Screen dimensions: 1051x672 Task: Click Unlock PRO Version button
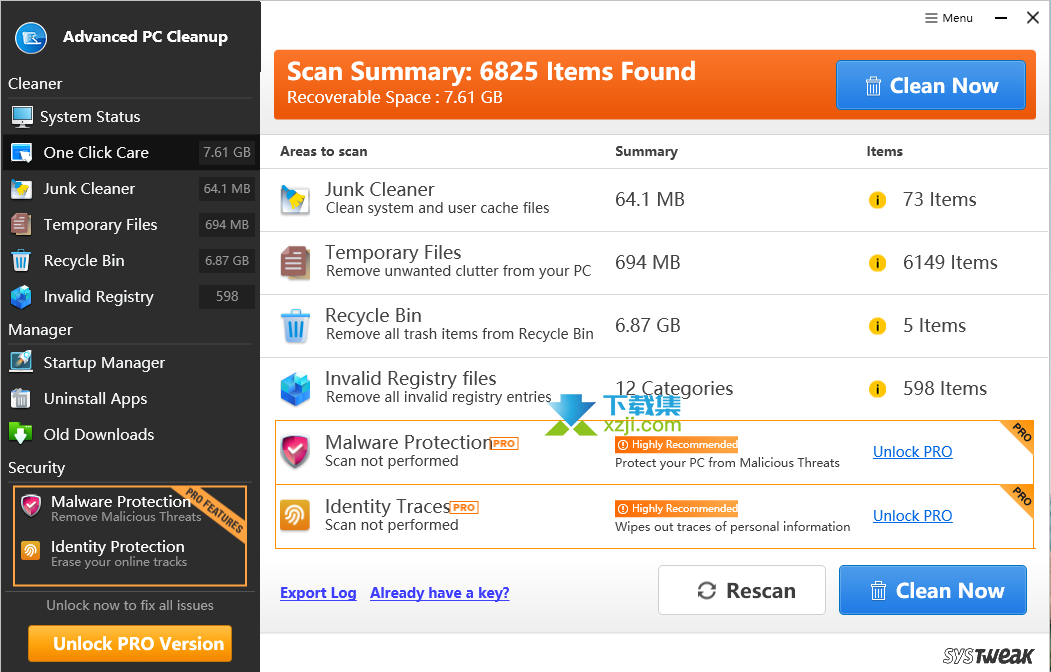[x=130, y=644]
